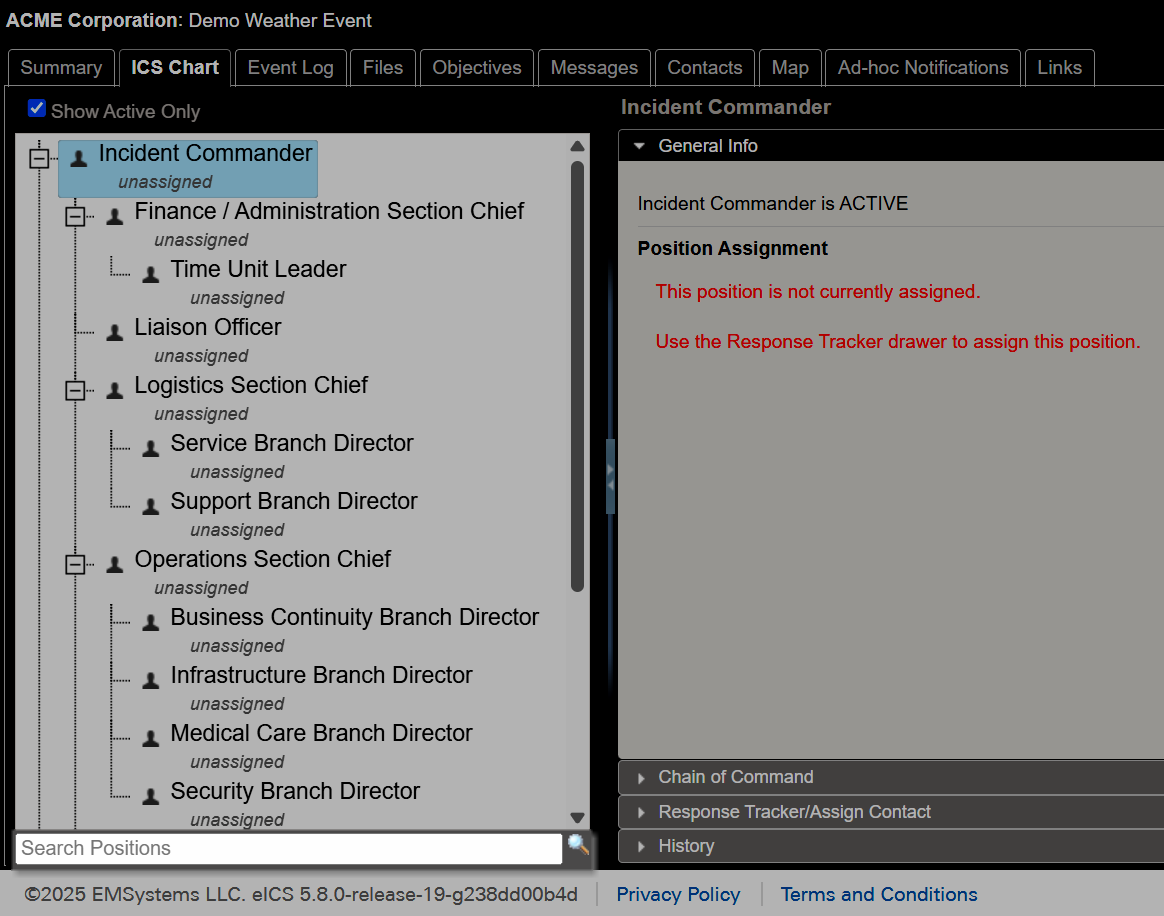The image size is (1164, 916).
Task: Click the person icon for Time Unit Leader
Action: click(x=150, y=273)
